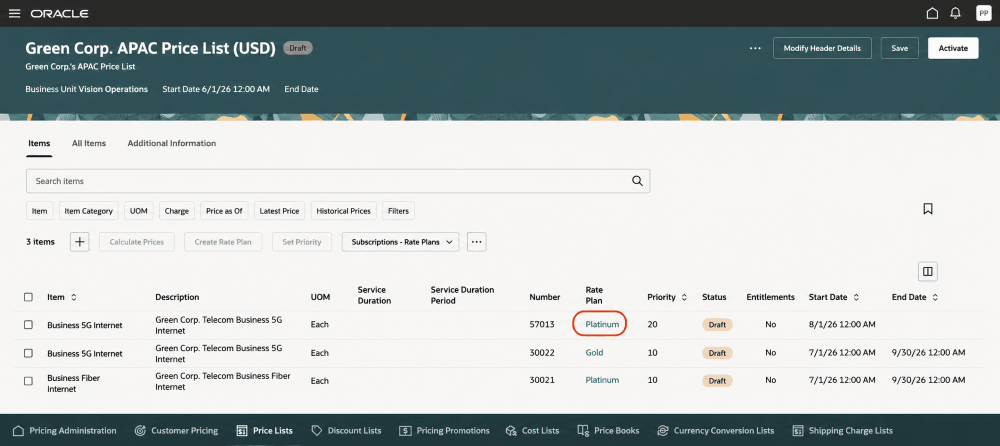Click the saved search bookmark icon
Image resolution: width=1000 pixels, height=446 pixels.
[928, 209]
